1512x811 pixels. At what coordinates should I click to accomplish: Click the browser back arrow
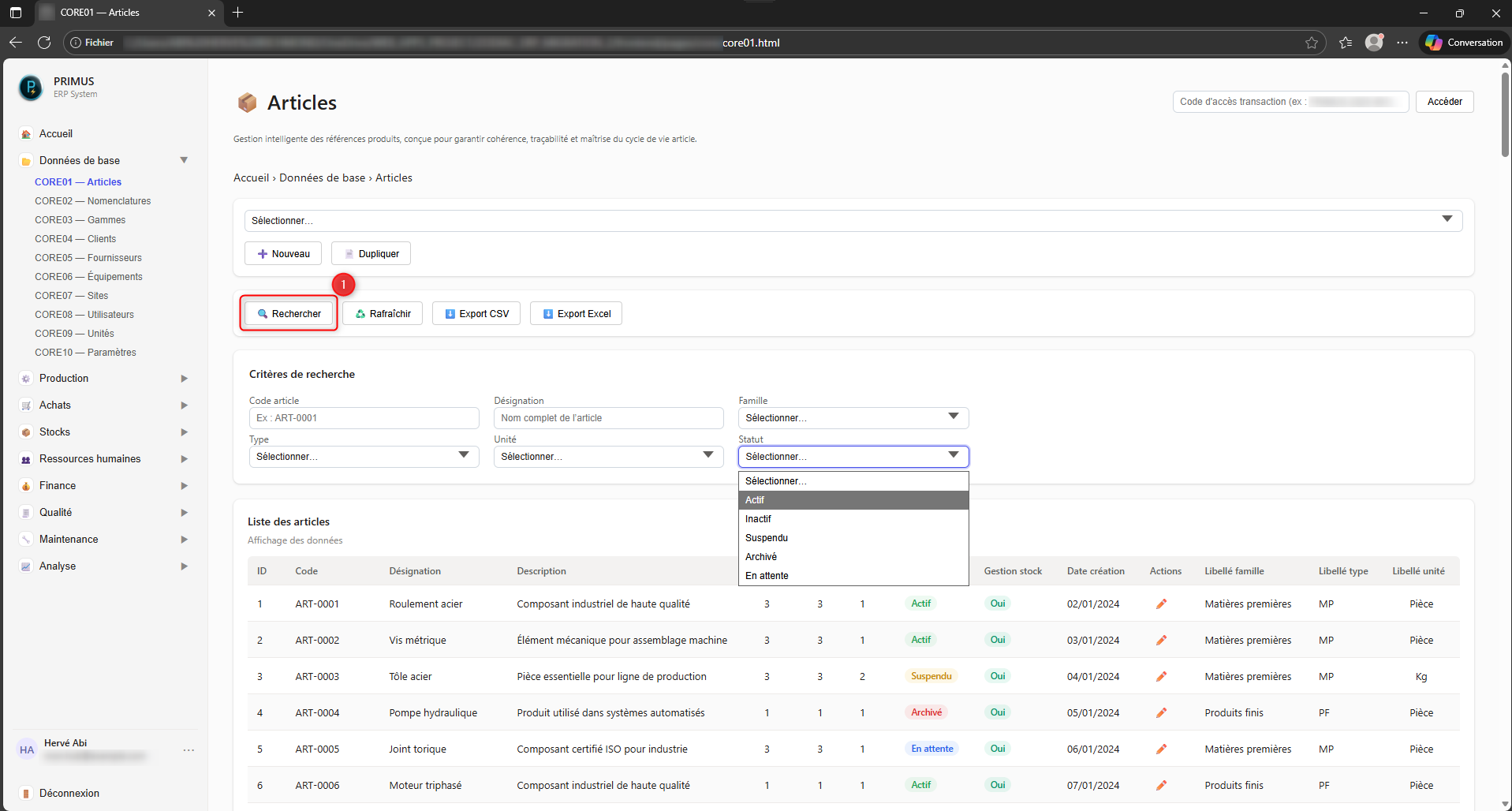pyautogui.click(x=16, y=43)
